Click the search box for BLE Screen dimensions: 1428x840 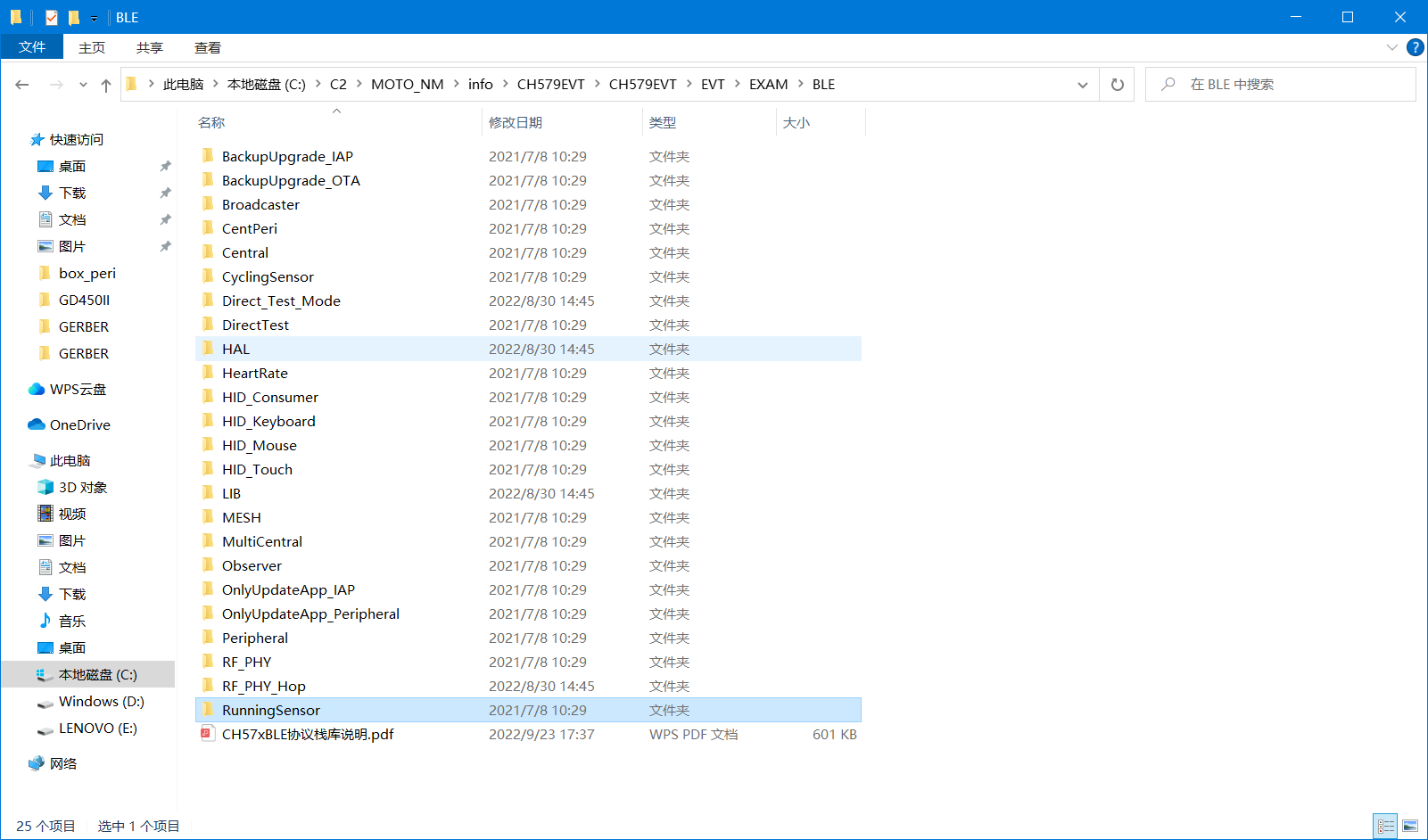point(1281,85)
